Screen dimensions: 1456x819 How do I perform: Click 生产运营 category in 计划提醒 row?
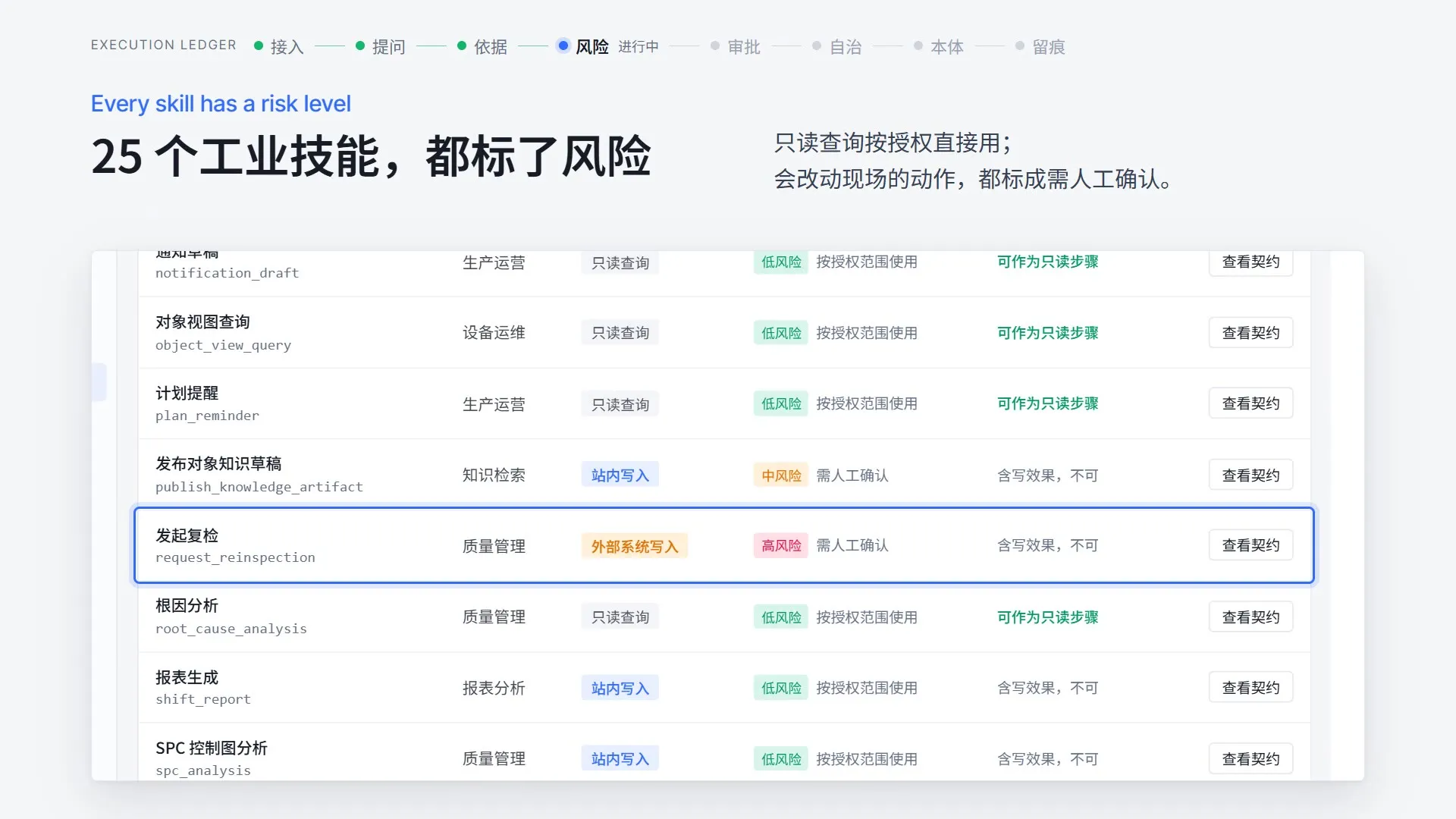point(494,404)
